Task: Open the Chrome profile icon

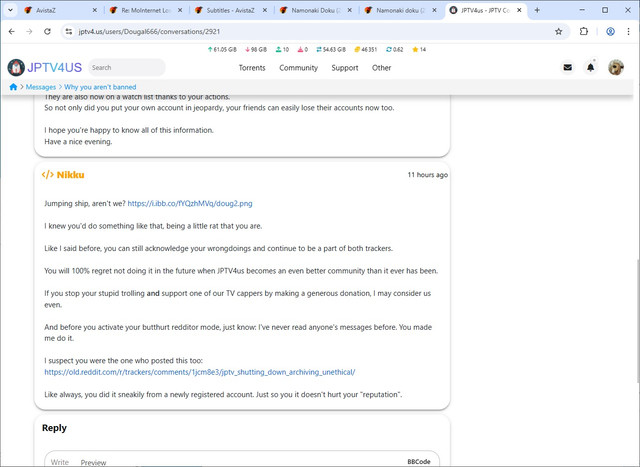Action: (610, 31)
